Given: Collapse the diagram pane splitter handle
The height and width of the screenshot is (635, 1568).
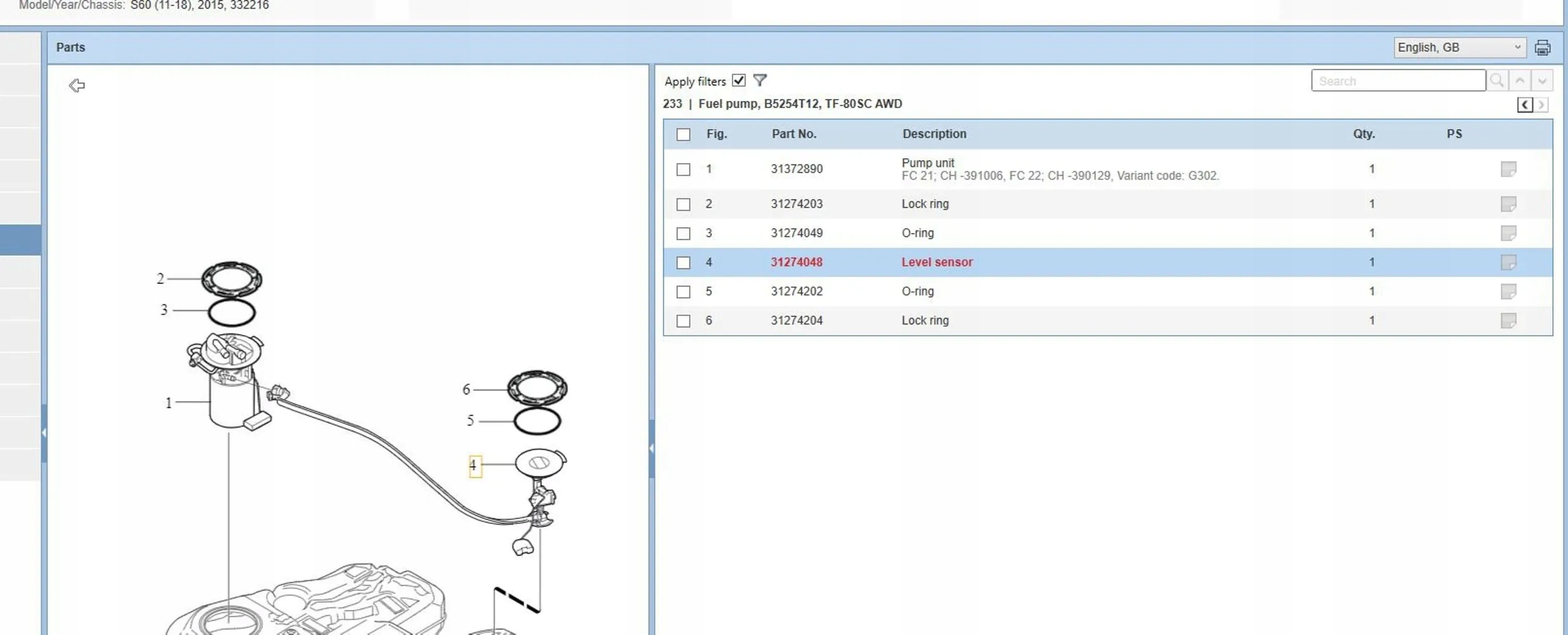Looking at the screenshot, I should 652,448.
